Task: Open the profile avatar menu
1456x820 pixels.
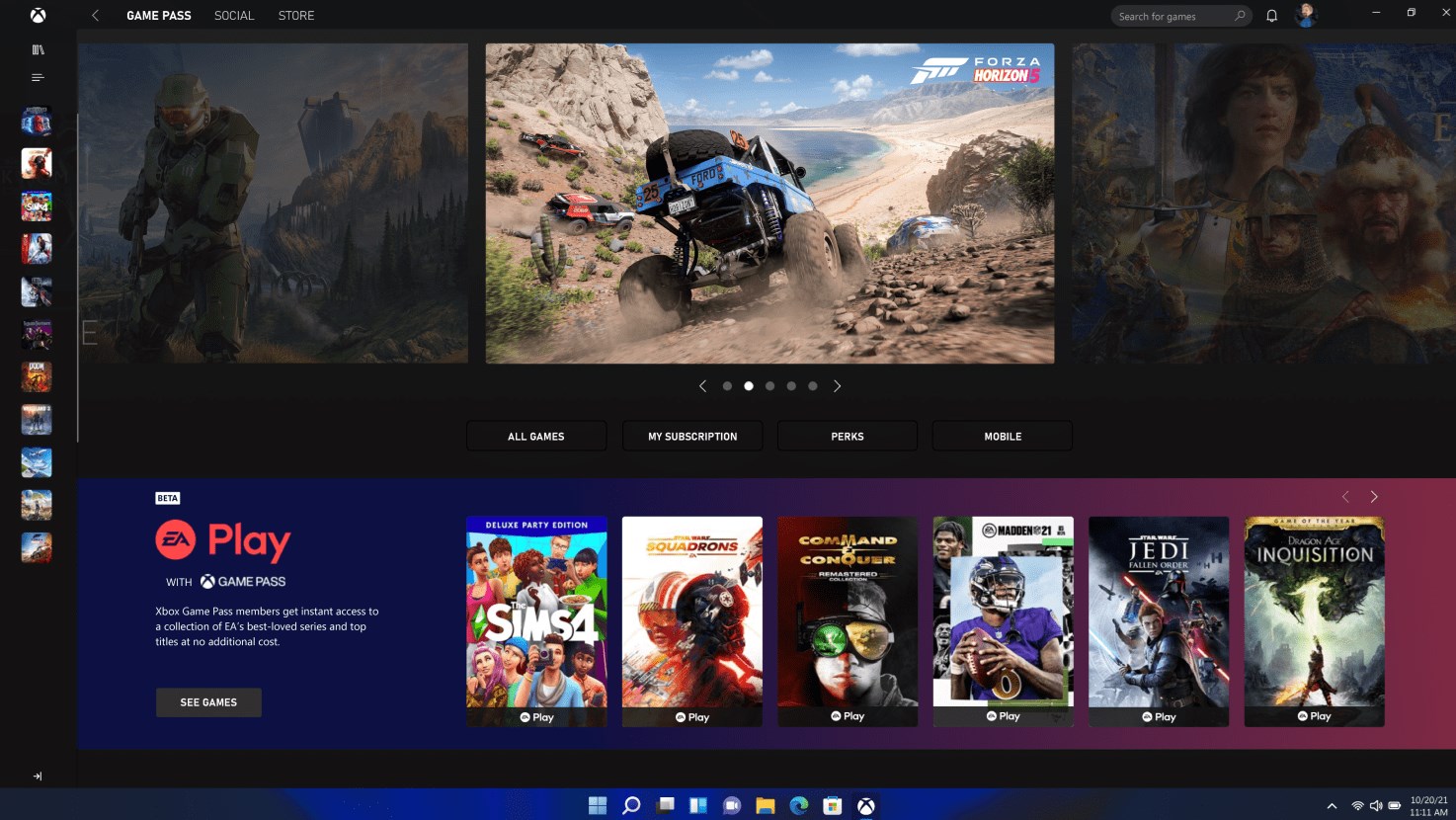Action: [1306, 15]
